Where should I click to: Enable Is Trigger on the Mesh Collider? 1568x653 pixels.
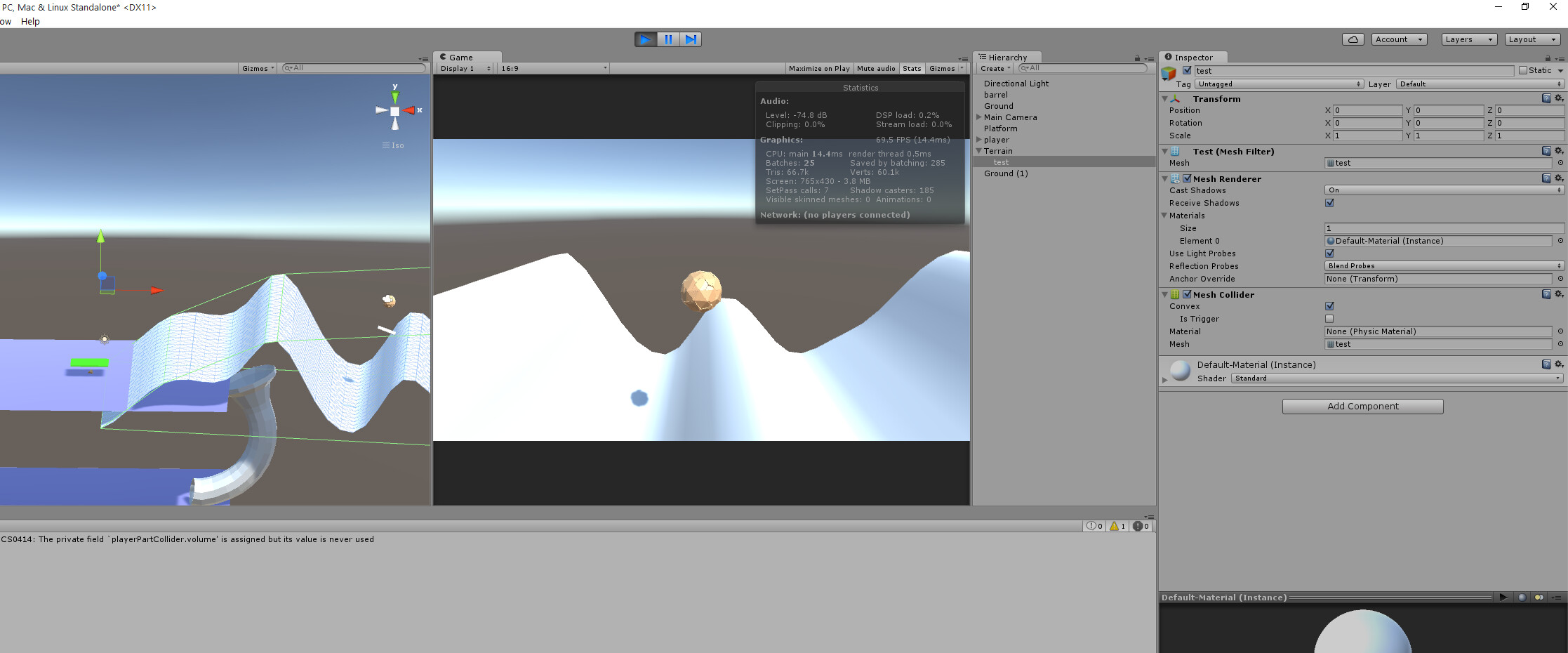point(1329,319)
